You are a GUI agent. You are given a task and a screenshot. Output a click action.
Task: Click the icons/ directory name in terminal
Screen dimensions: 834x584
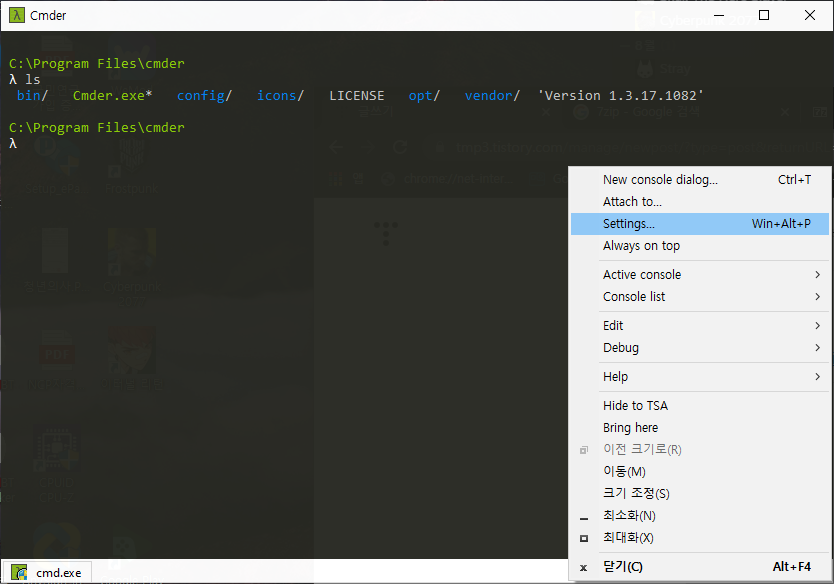pyautogui.click(x=280, y=96)
